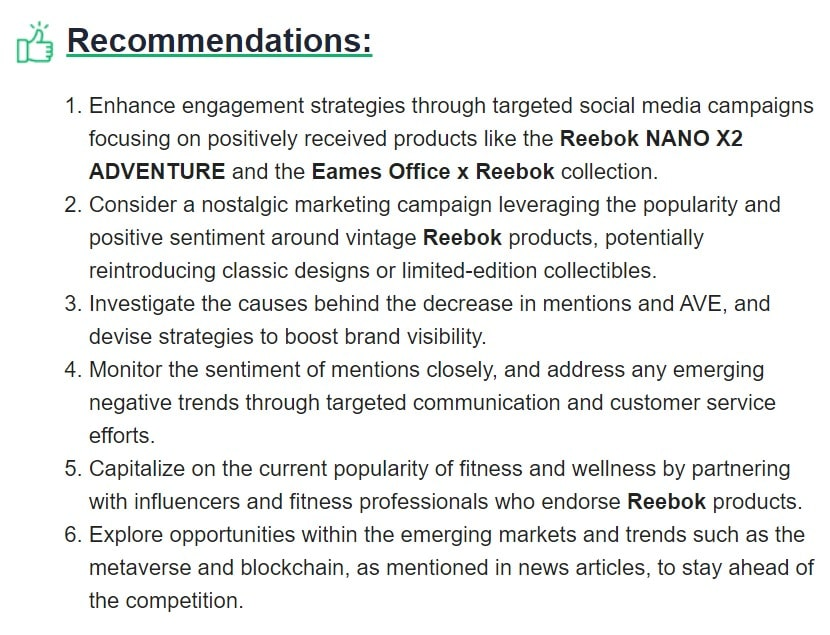830x635 pixels.
Task: Click the bold Reebok before 'products.' in item five
Action: click(x=666, y=502)
